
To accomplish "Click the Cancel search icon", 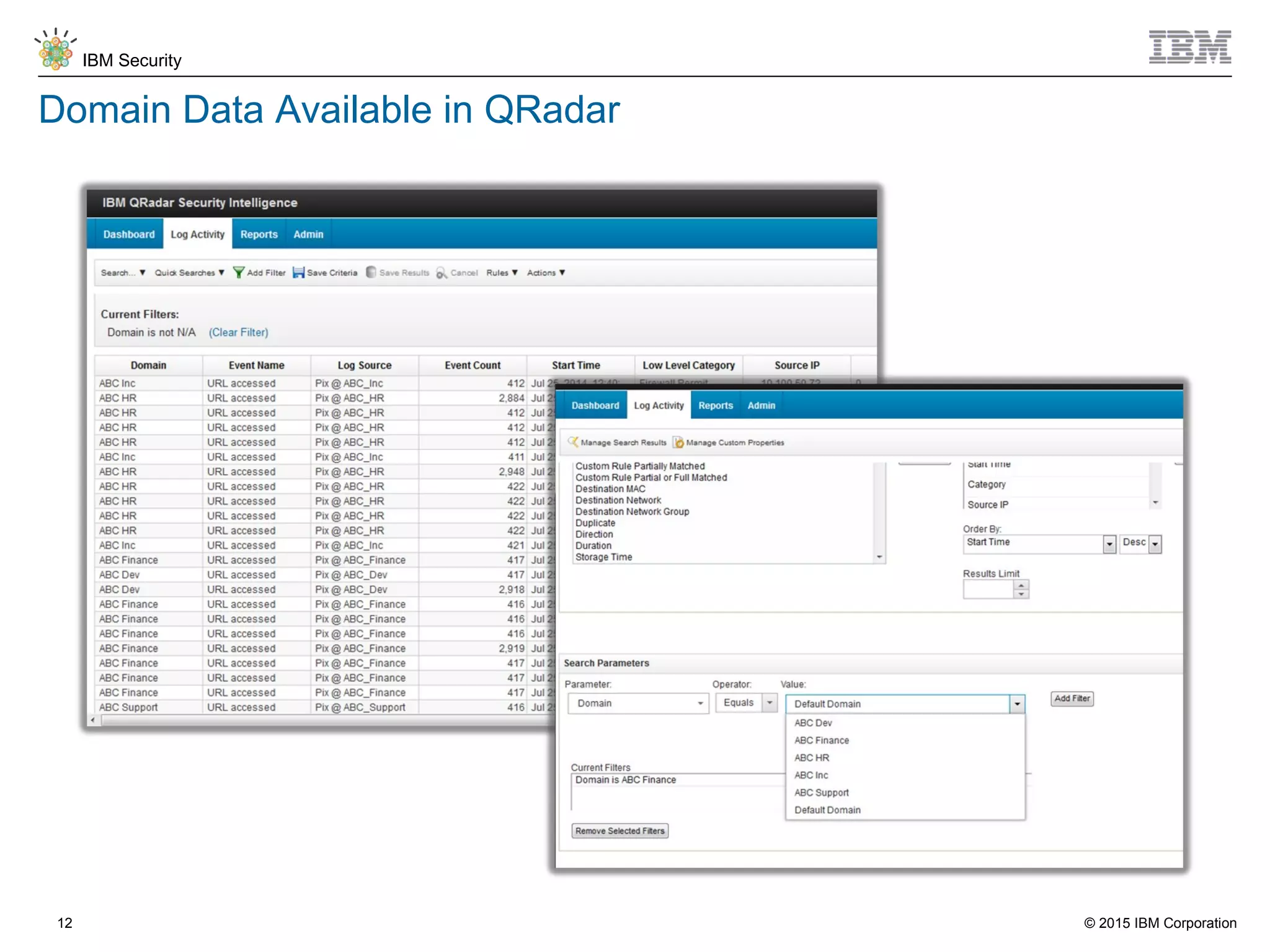I will tap(442, 273).
